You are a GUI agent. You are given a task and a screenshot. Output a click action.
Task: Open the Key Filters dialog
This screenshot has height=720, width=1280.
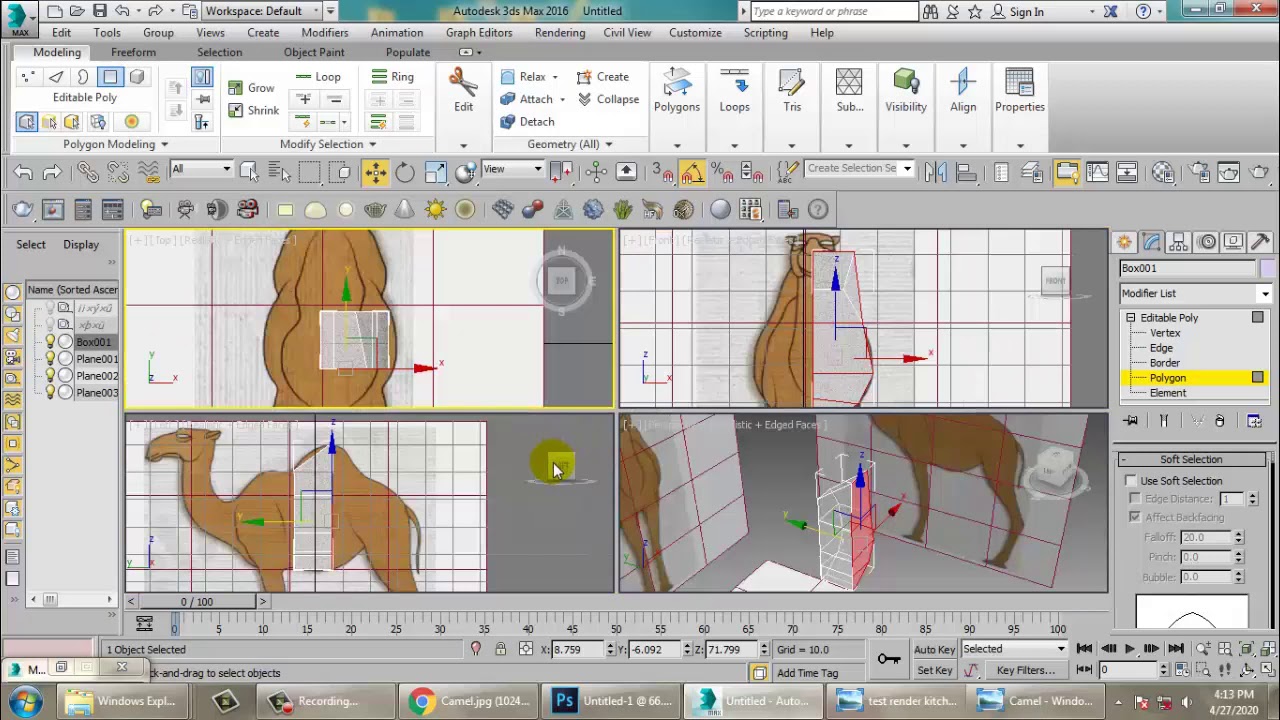click(1026, 670)
